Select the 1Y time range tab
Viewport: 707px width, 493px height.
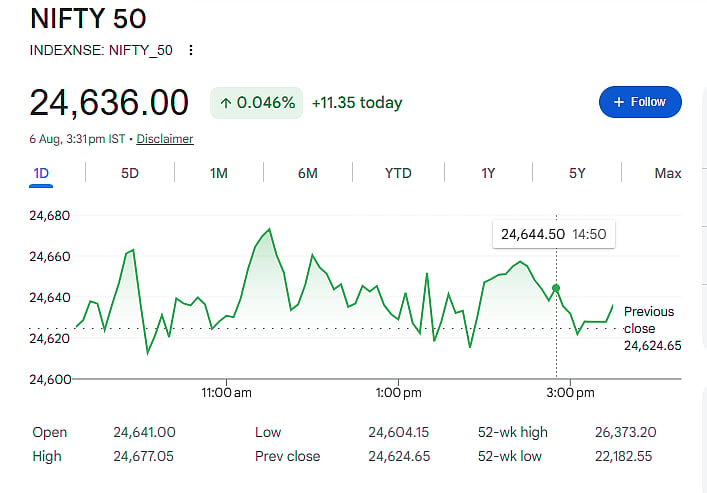coord(488,173)
